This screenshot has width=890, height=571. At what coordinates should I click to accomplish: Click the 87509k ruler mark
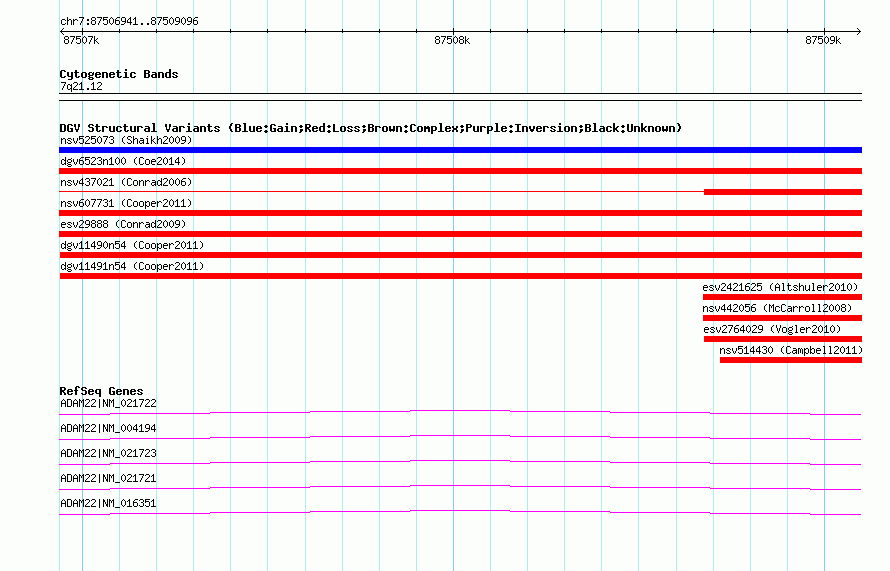coord(823,40)
